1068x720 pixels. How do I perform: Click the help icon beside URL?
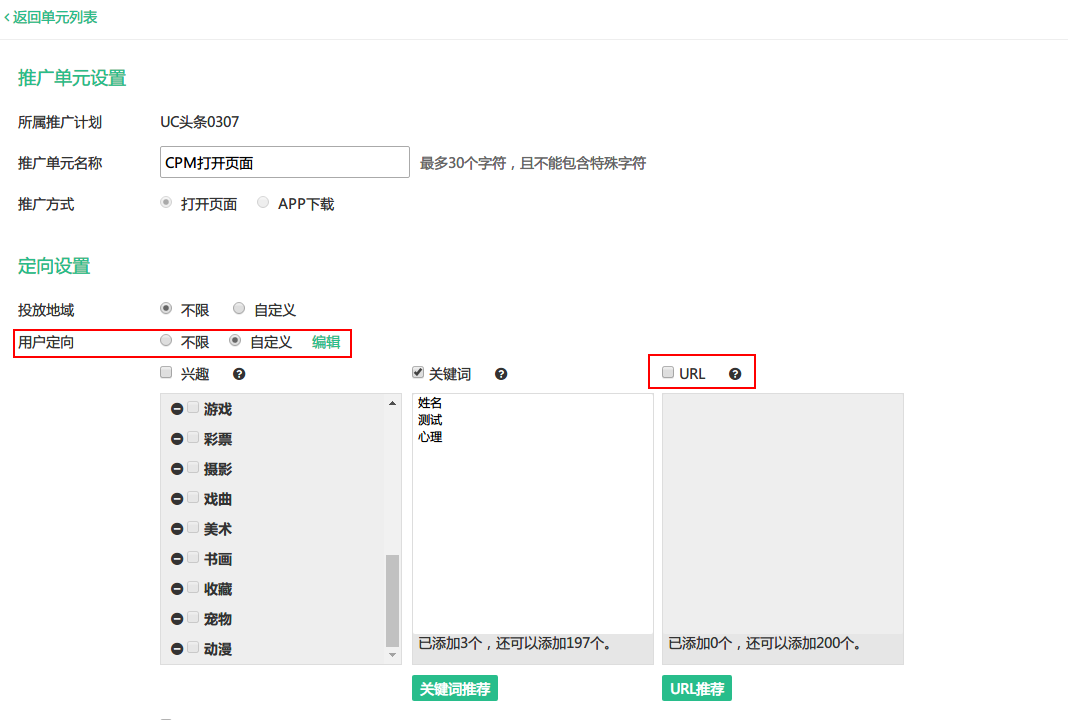tap(735, 374)
